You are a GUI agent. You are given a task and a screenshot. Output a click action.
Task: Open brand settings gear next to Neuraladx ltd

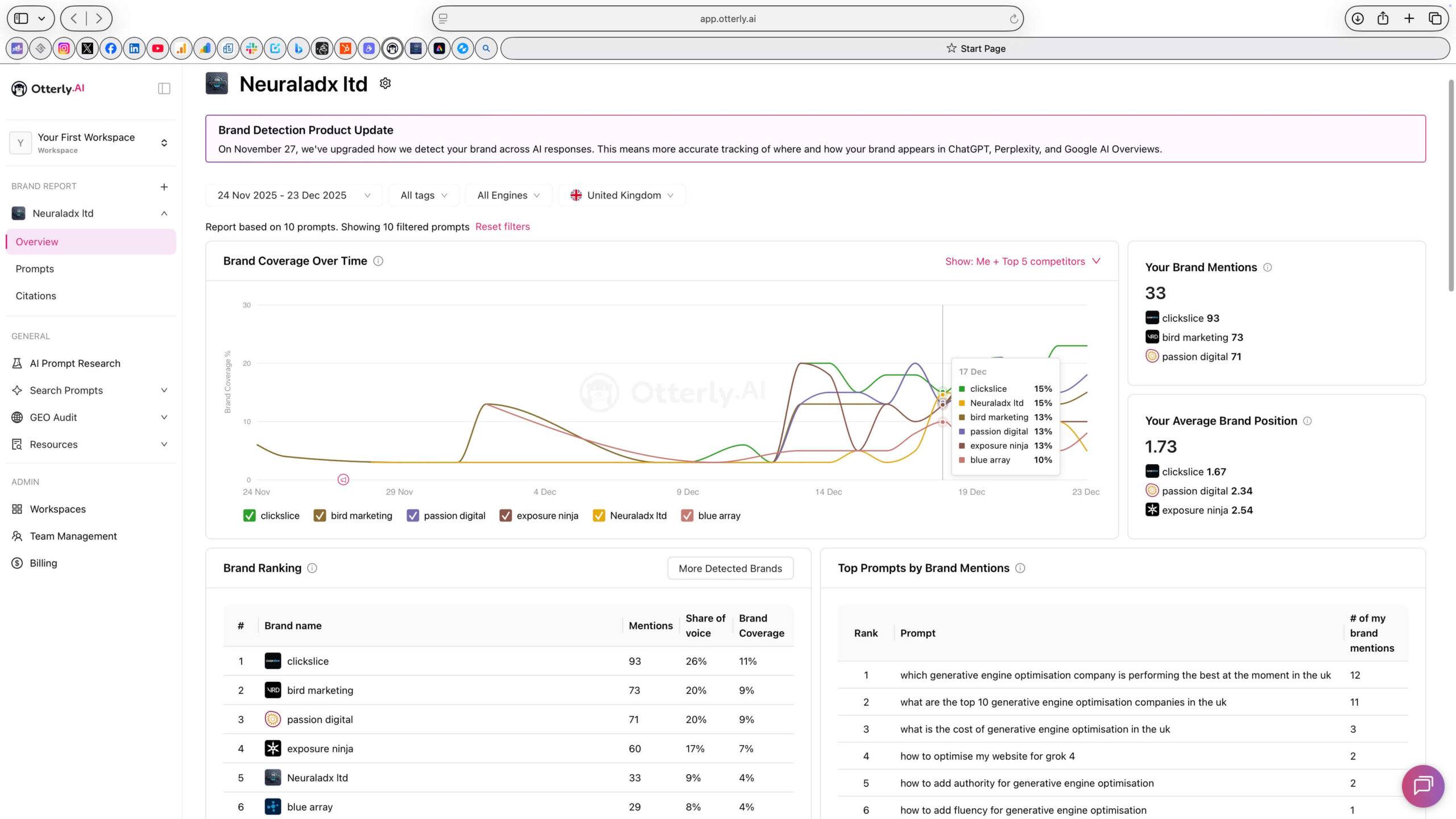pos(385,84)
